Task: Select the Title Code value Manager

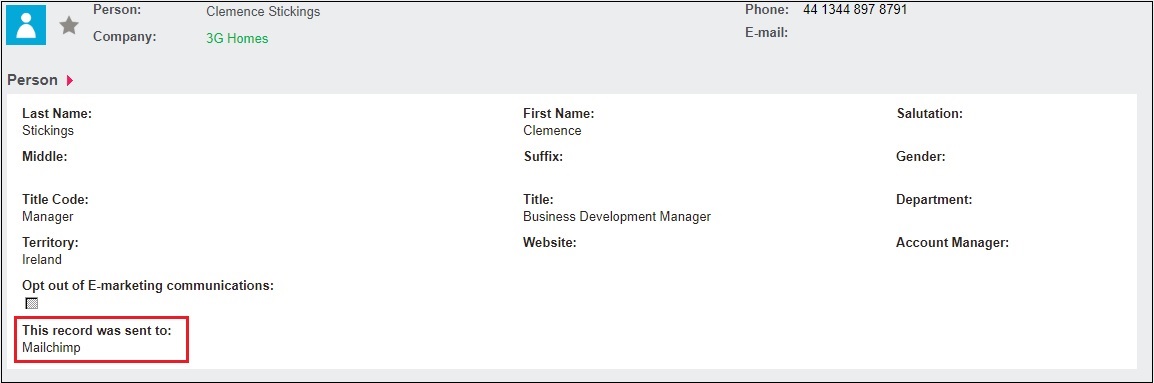Action: click(x=48, y=217)
